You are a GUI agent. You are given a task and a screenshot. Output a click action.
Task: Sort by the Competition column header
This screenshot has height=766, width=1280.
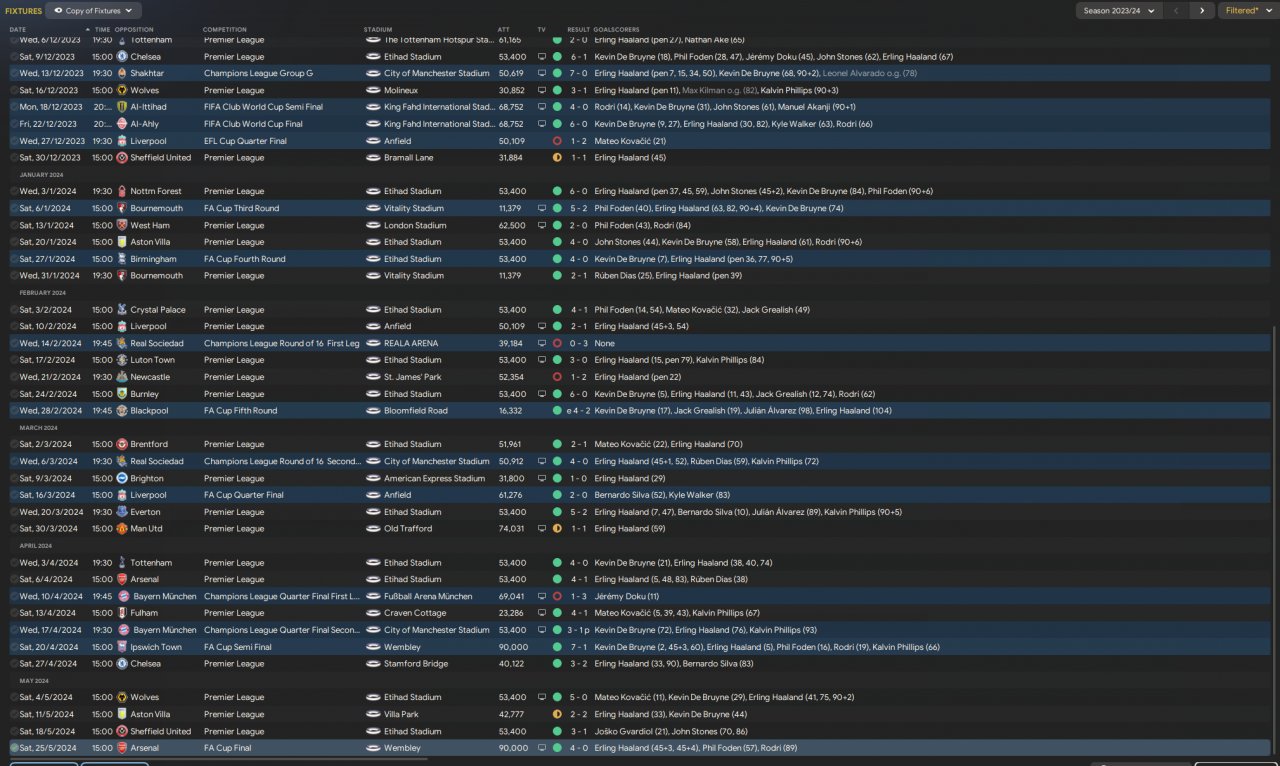pyautogui.click(x=225, y=30)
